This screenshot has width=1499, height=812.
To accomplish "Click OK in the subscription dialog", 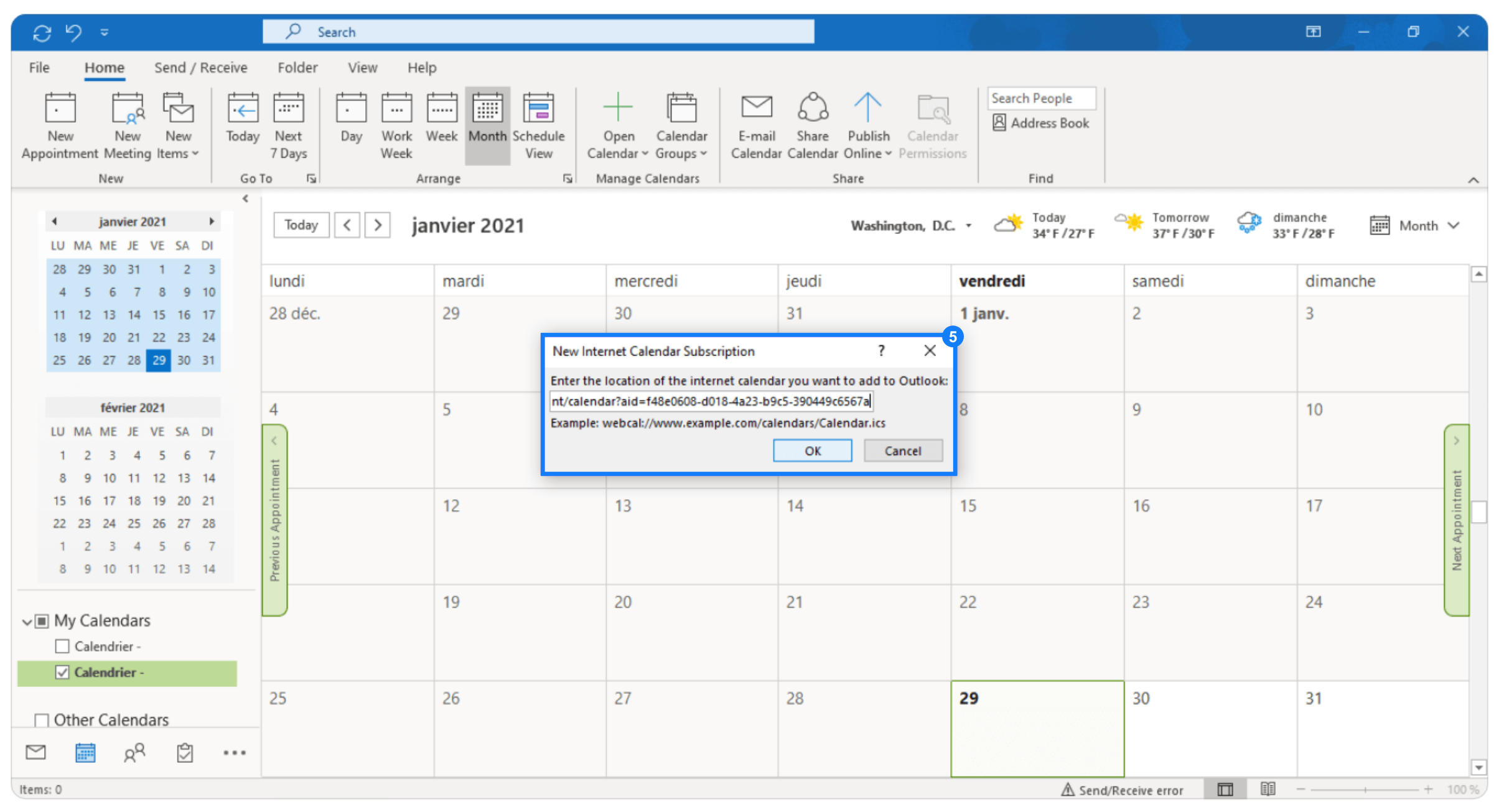I will click(812, 450).
